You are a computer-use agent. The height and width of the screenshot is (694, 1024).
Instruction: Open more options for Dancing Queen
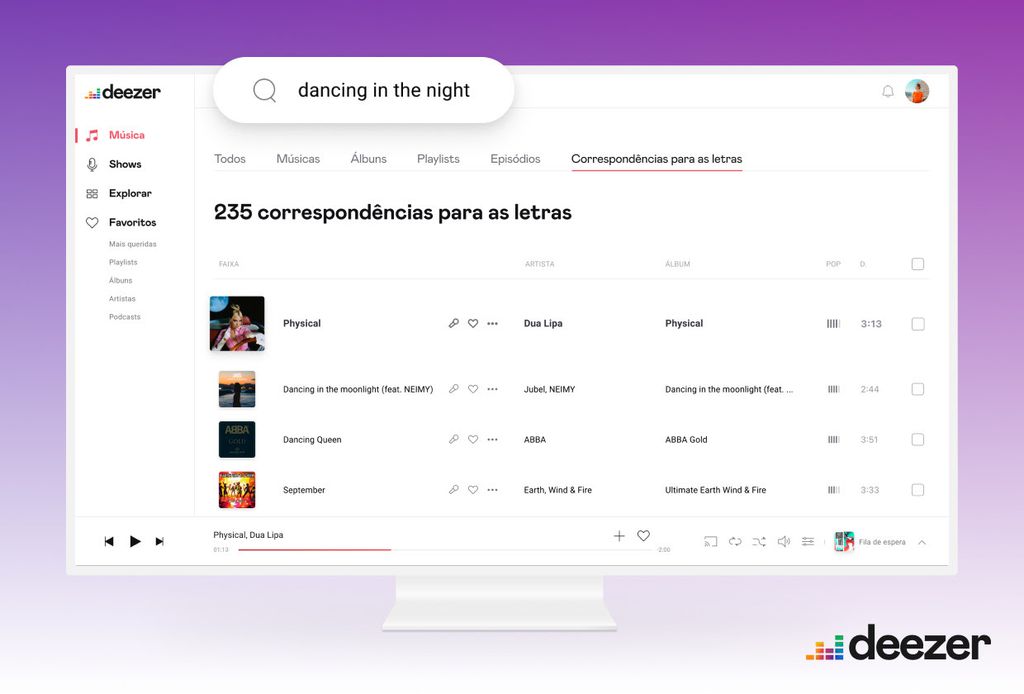point(492,439)
